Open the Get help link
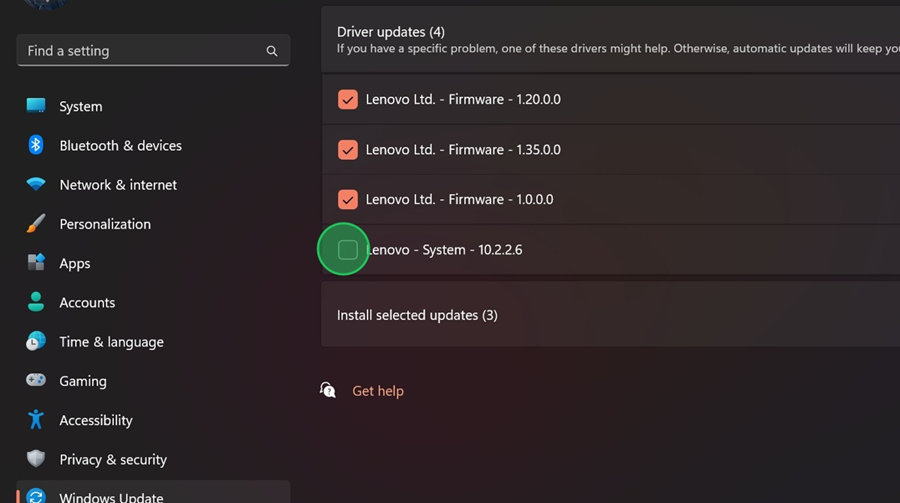The height and width of the screenshot is (503, 900). click(x=378, y=391)
